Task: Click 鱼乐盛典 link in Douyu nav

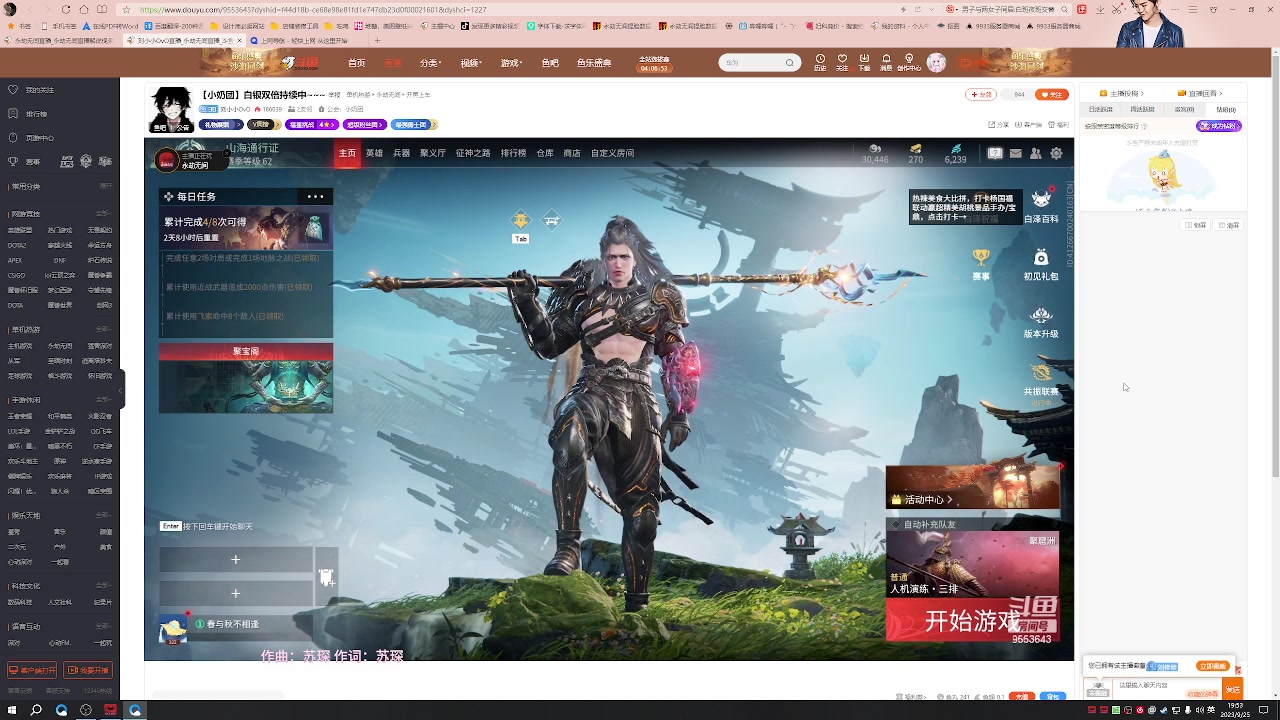Action: coord(594,63)
